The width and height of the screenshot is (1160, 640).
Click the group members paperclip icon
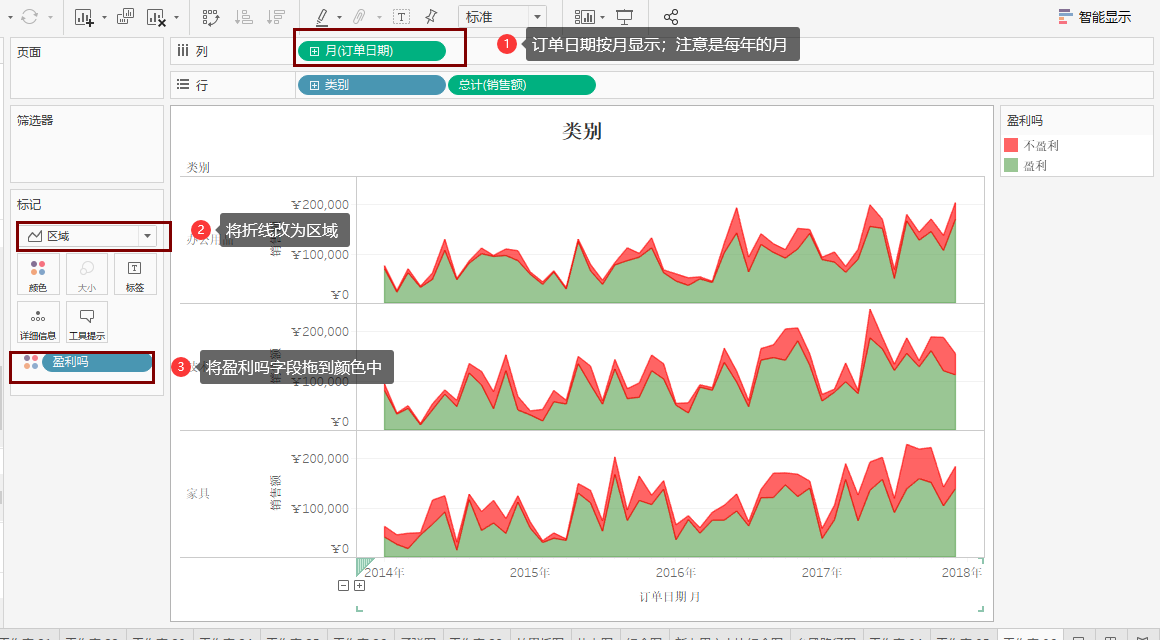[x=360, y=16]
